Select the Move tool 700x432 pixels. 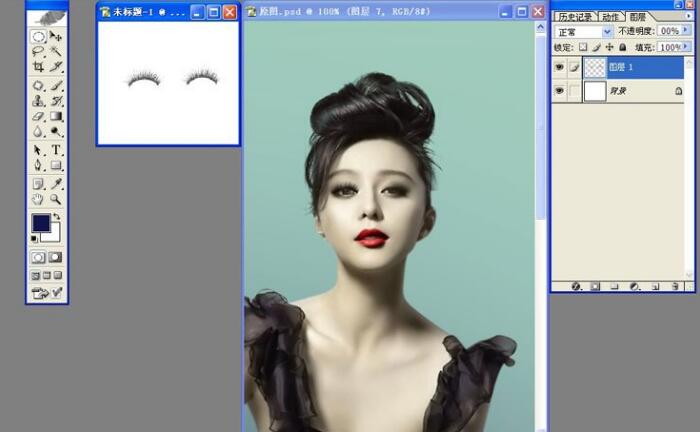tap(56, 36)
